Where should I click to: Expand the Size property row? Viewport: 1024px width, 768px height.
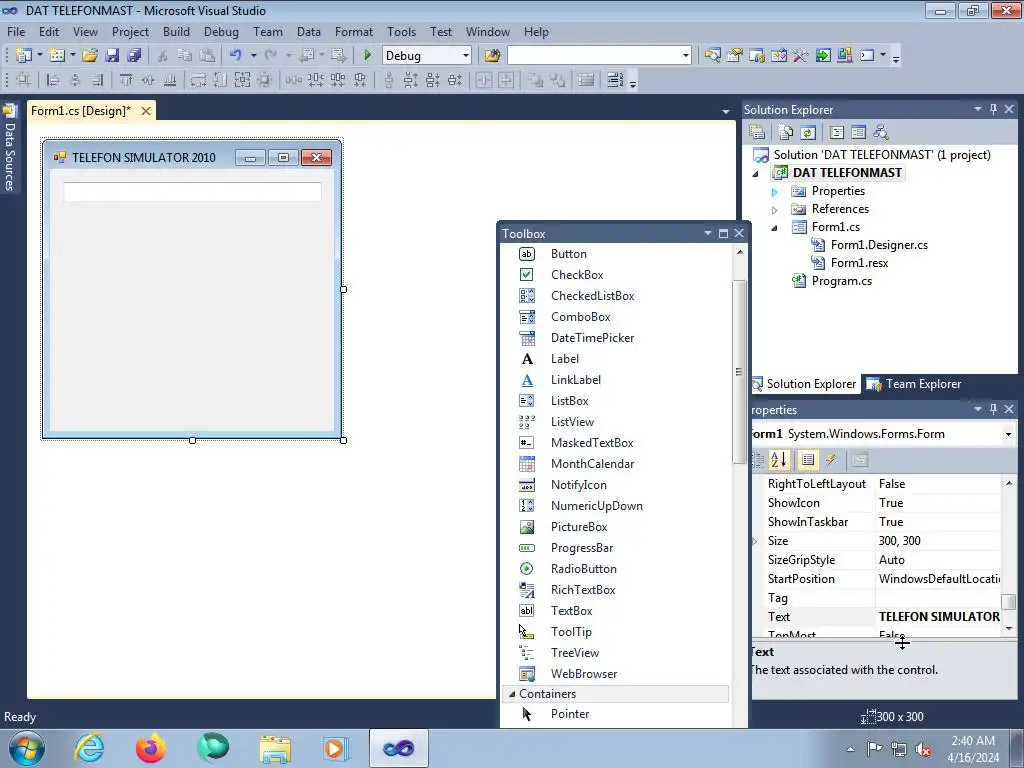[x=756, y=541]
